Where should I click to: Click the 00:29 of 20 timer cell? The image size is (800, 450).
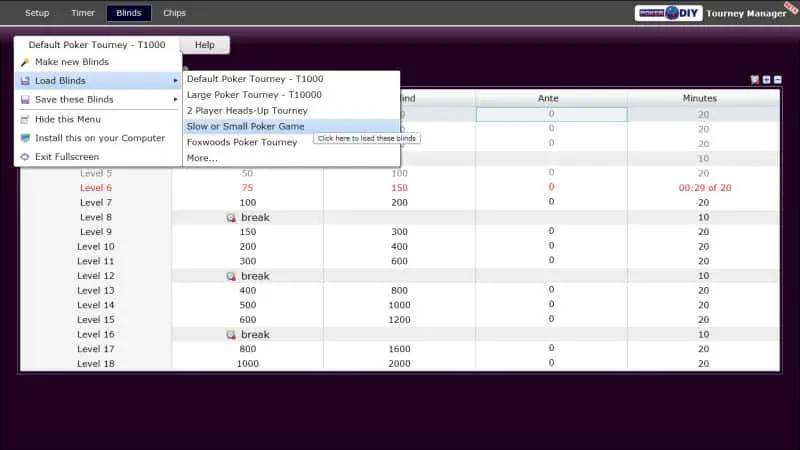point(705,188)
